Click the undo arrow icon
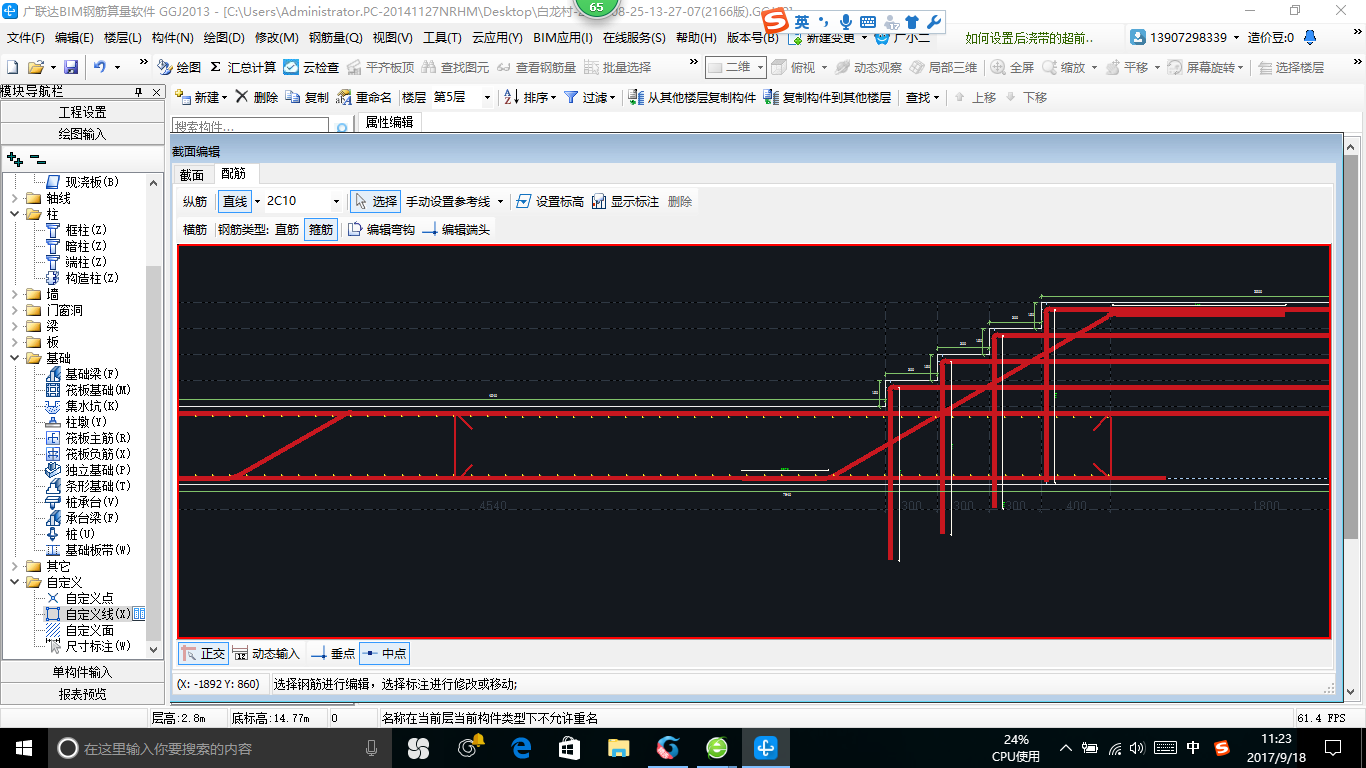 pos(100,67)
